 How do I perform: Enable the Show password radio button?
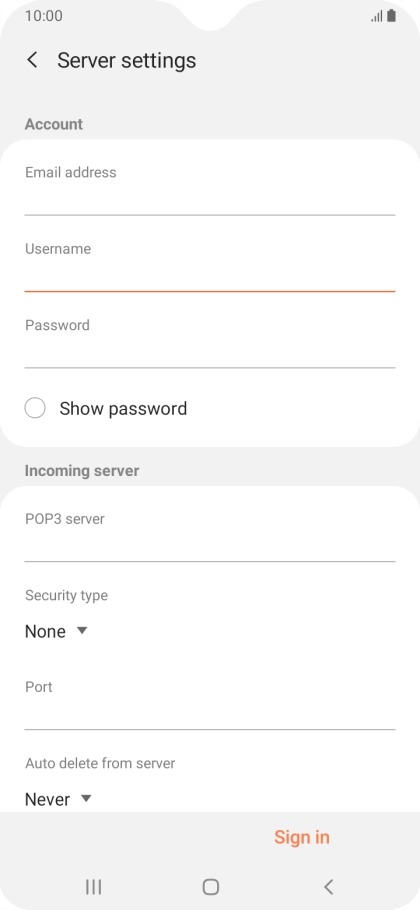pyautogui.click(x=35, y=408)
